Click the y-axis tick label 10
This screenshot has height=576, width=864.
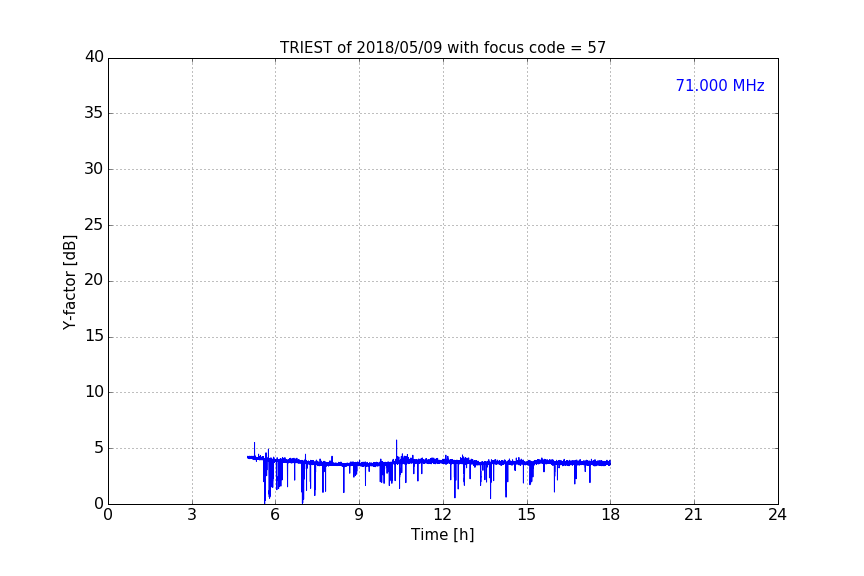(x=94, y=392)
